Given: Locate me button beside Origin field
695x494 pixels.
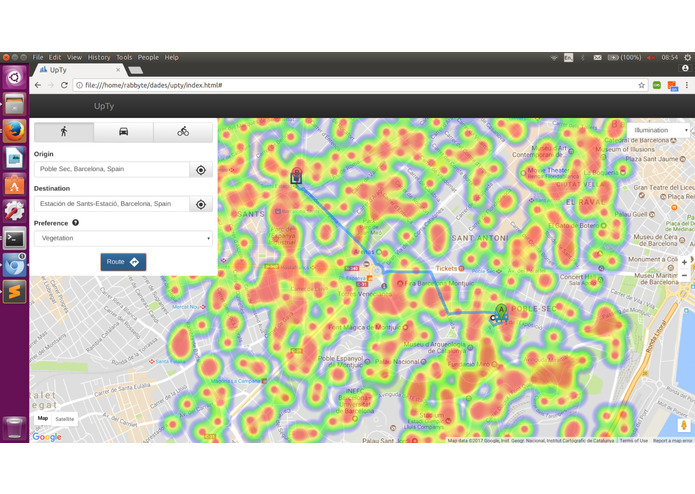Looking at the screenshot, I should pos(201,170).
